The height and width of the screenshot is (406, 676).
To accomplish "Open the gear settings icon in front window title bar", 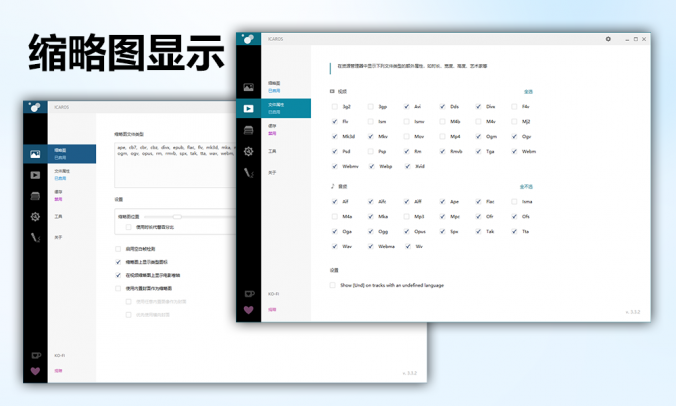I will coord(608,39).
